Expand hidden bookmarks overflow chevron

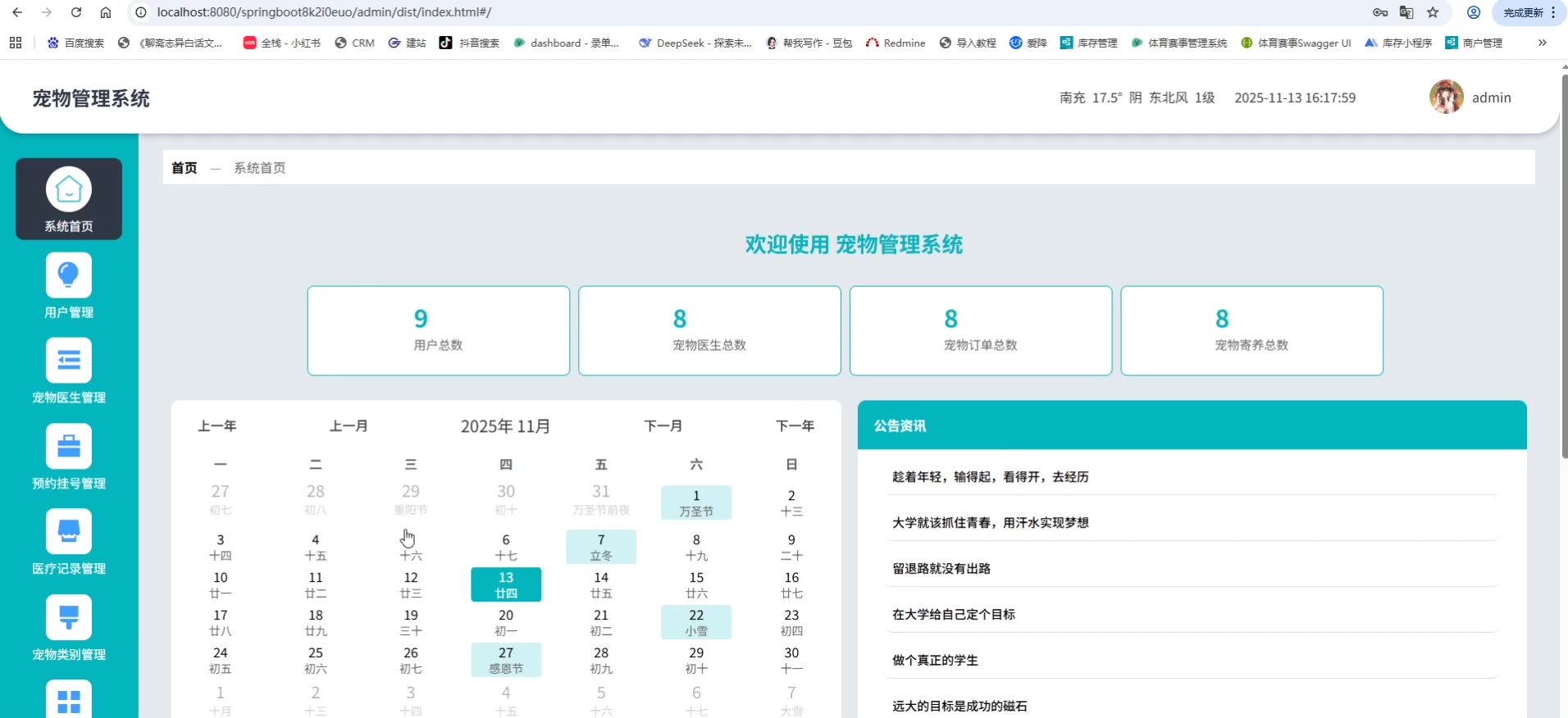pyautogui.click(x=1542, y=43)
